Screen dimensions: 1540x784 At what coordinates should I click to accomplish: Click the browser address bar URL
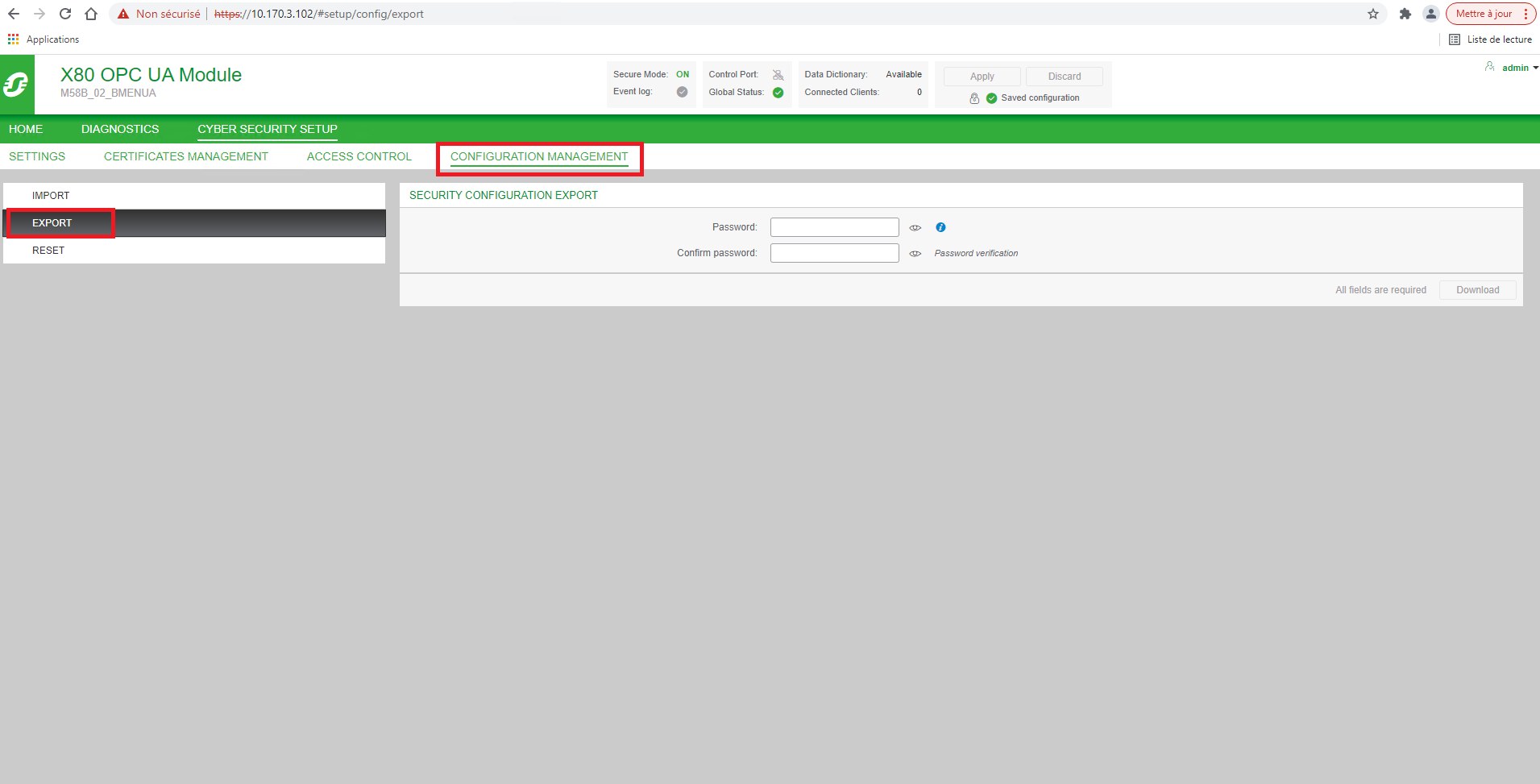coord(319,14)
